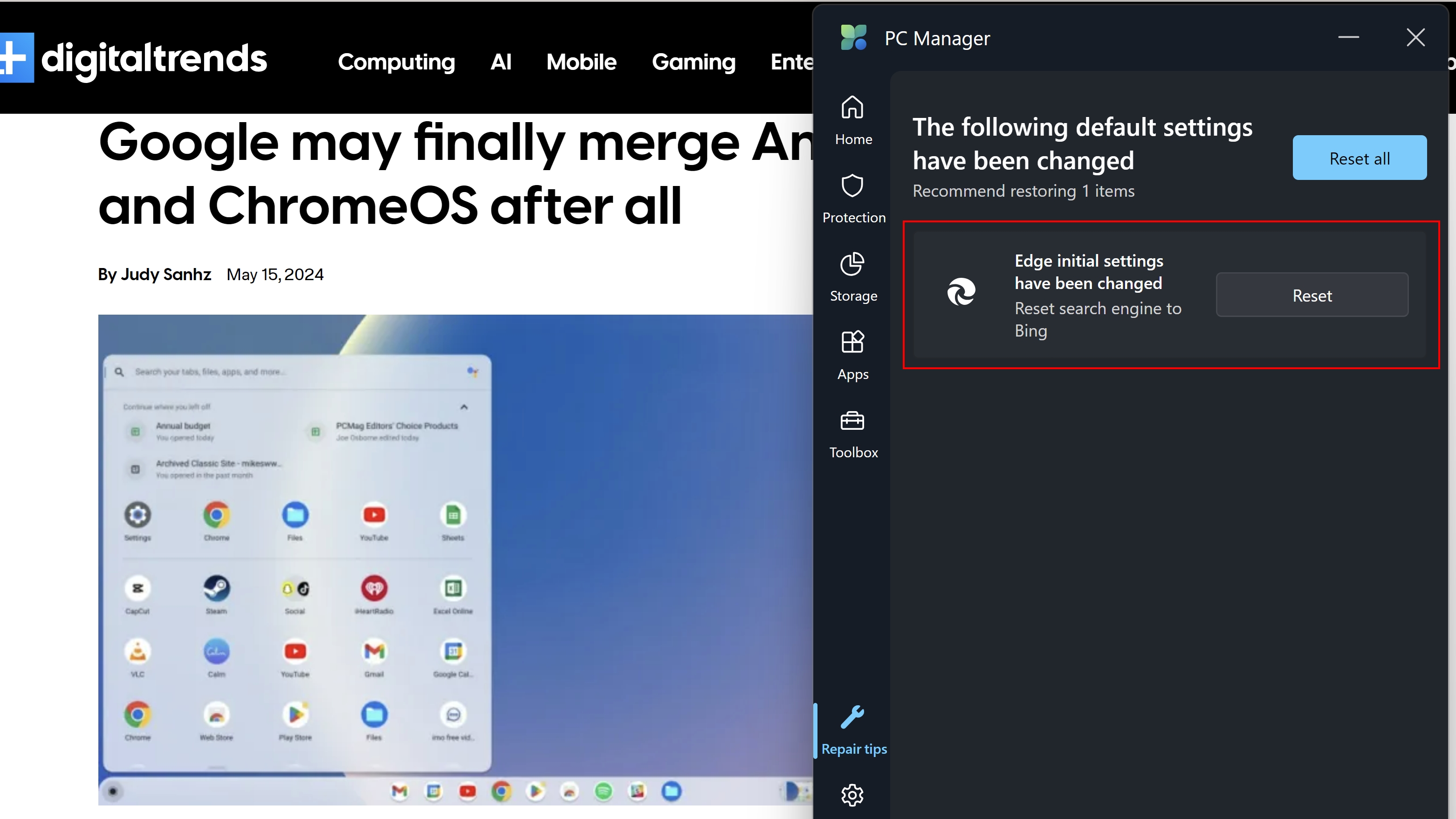Click Reset all default settings button

1359,158
